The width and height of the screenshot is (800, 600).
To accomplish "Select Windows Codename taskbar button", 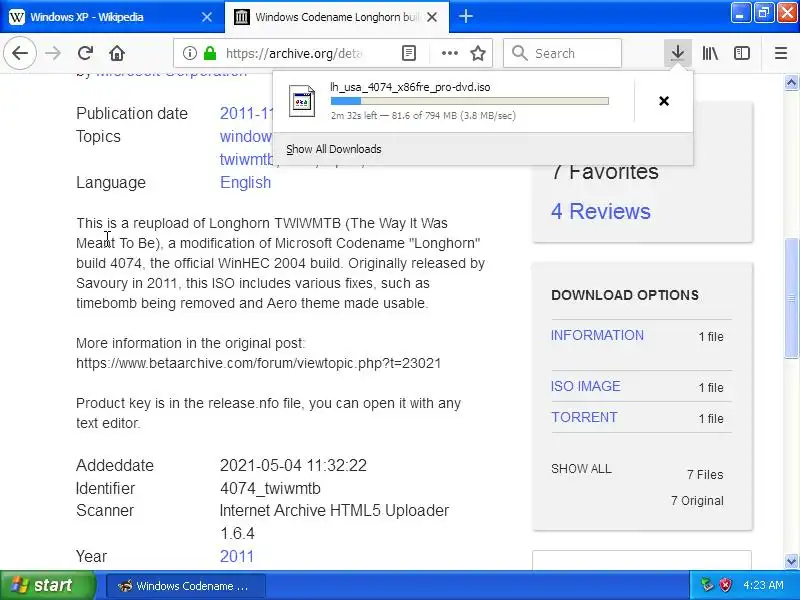I will pos(186,586).
